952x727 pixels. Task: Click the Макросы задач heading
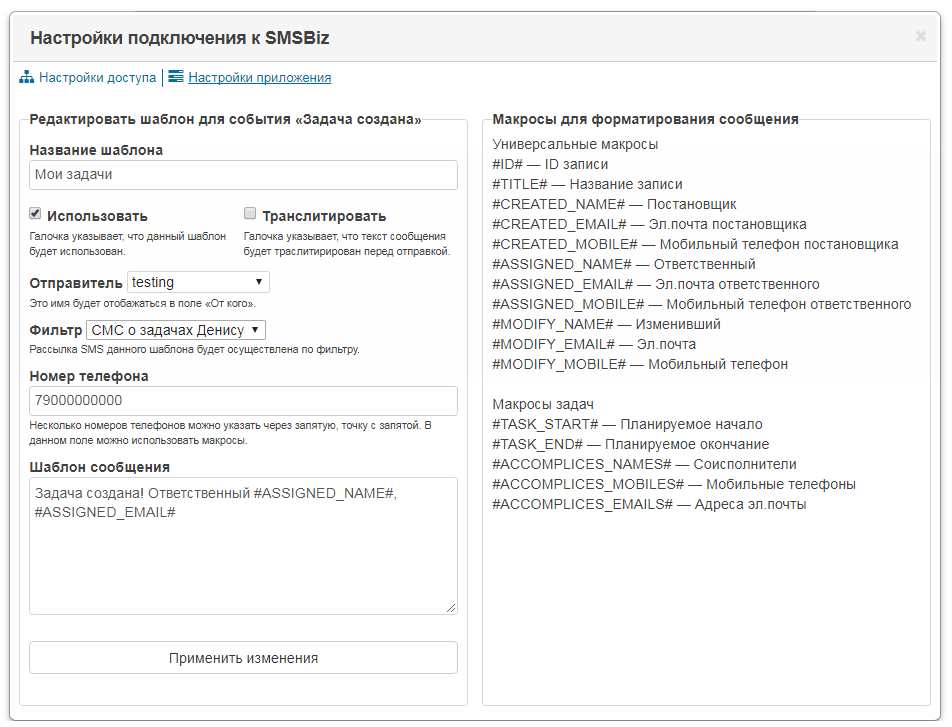pyautogui.click(x=543, y=404)
